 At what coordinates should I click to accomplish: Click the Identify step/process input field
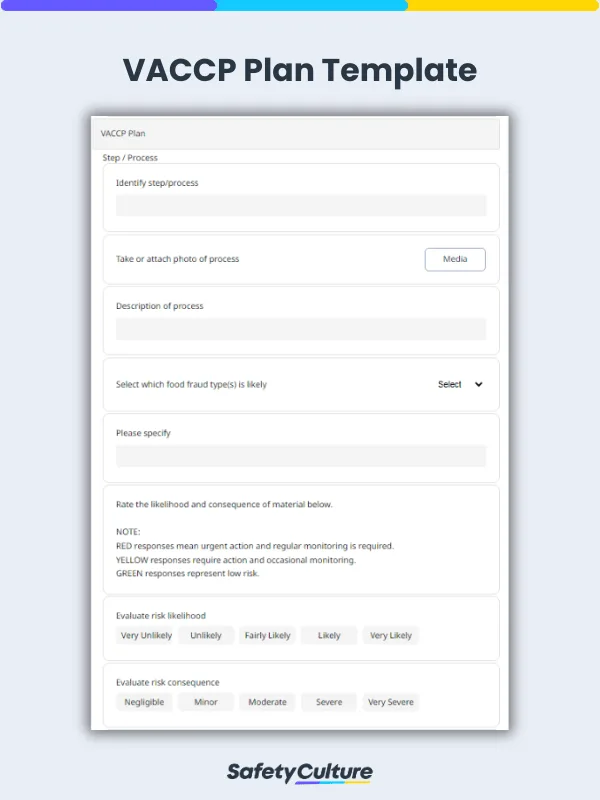(x=300, y=206)
